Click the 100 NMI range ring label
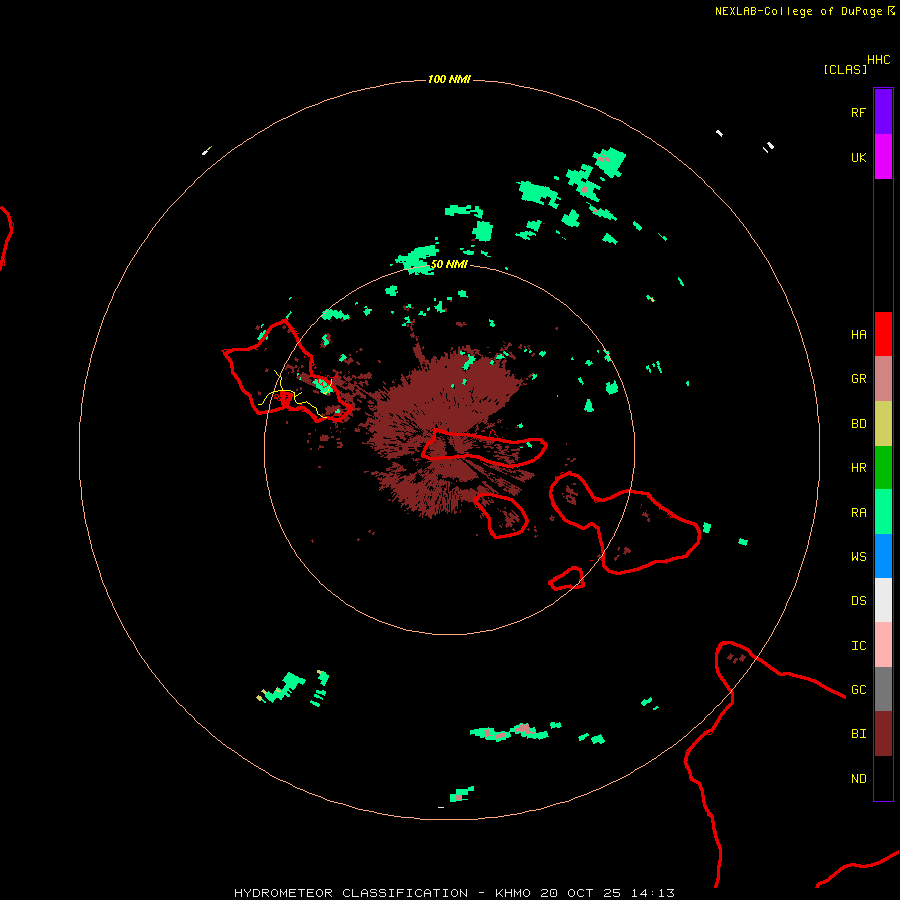This screenshot has height=900, width=900. point(449,79)
